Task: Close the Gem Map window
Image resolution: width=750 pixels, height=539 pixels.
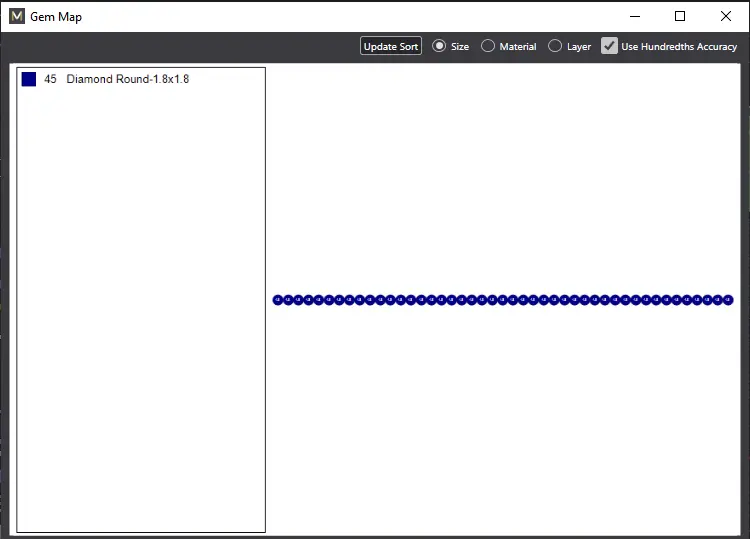Action: (726, 16)
